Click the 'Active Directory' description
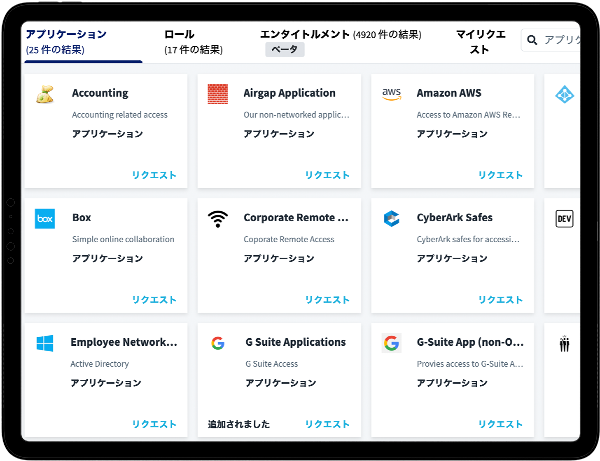 tap(99, 364)
